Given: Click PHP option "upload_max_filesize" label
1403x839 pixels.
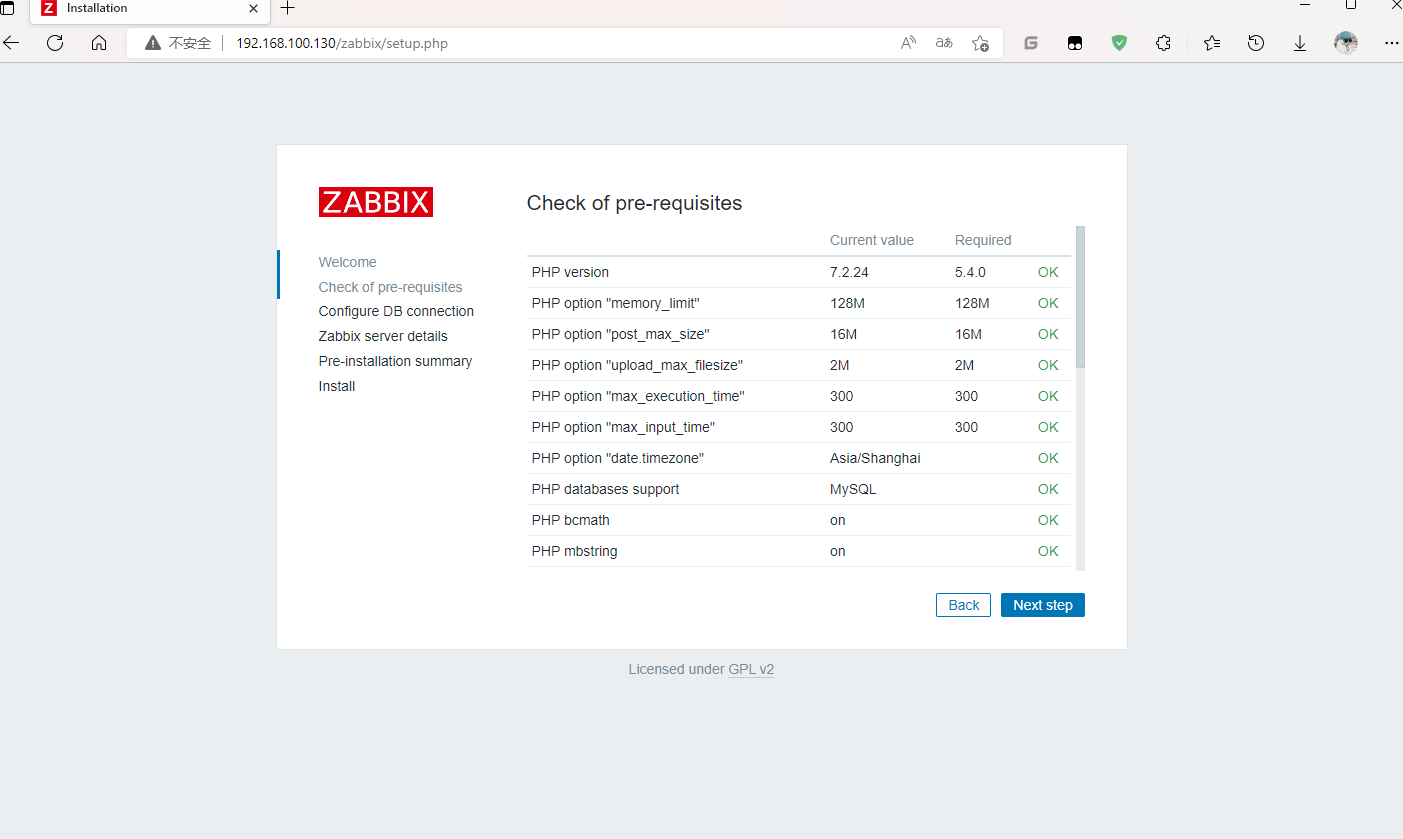Looking at the screenshot, I should coord(637,365).
